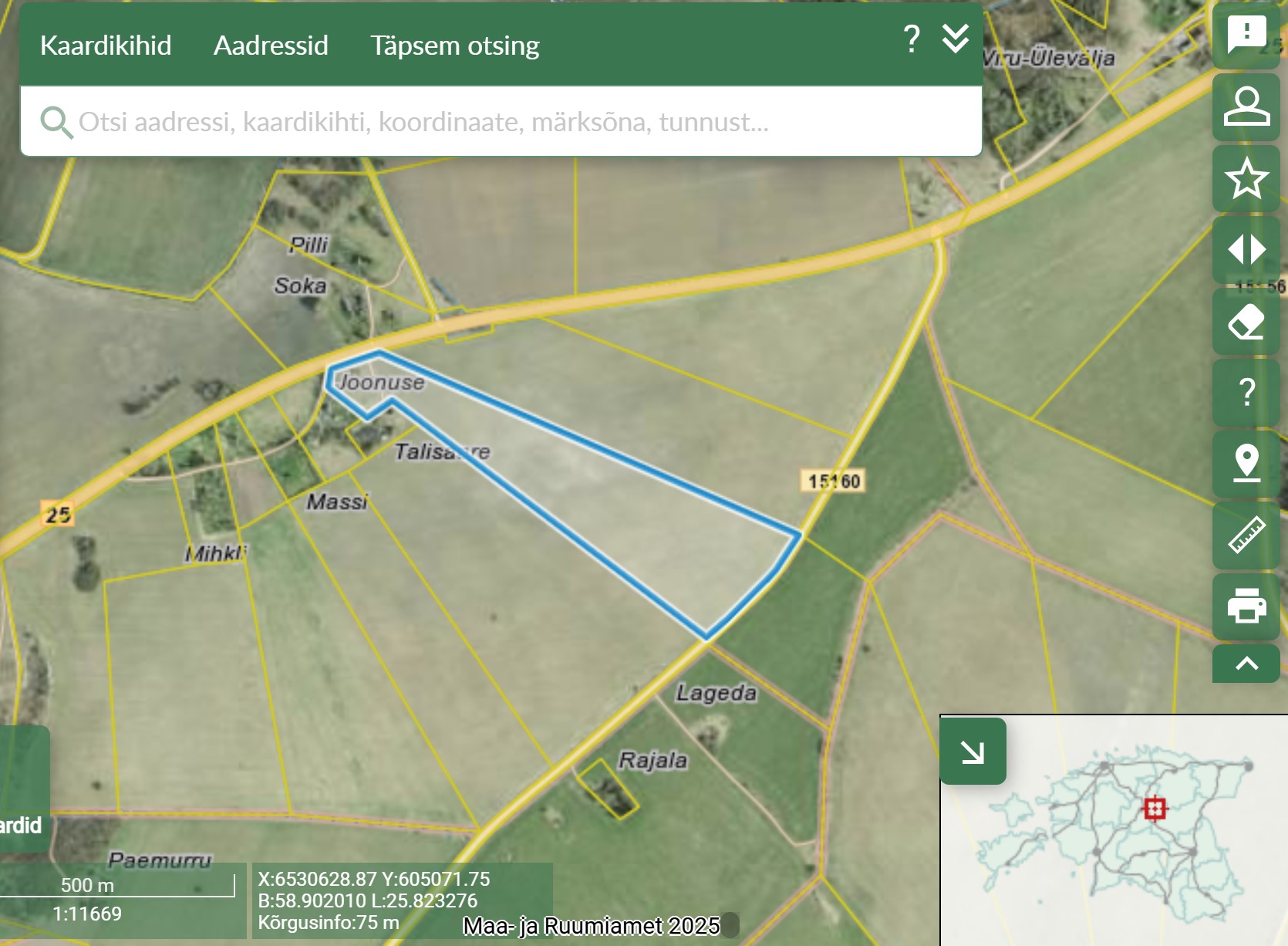This screenshot has width=1288, height=946.
Task: Open help question mark in right toolbar
Action: click(x=1246, y=393)
